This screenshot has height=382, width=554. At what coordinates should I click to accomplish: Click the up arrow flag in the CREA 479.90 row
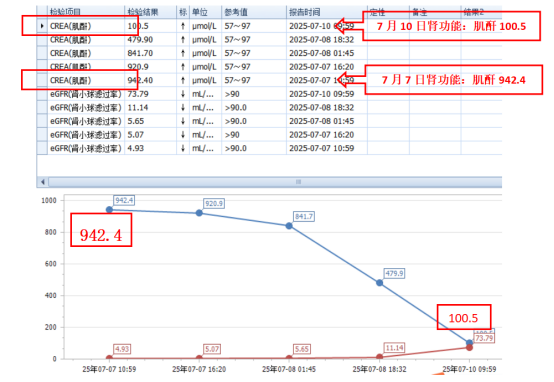pos(183,40)
